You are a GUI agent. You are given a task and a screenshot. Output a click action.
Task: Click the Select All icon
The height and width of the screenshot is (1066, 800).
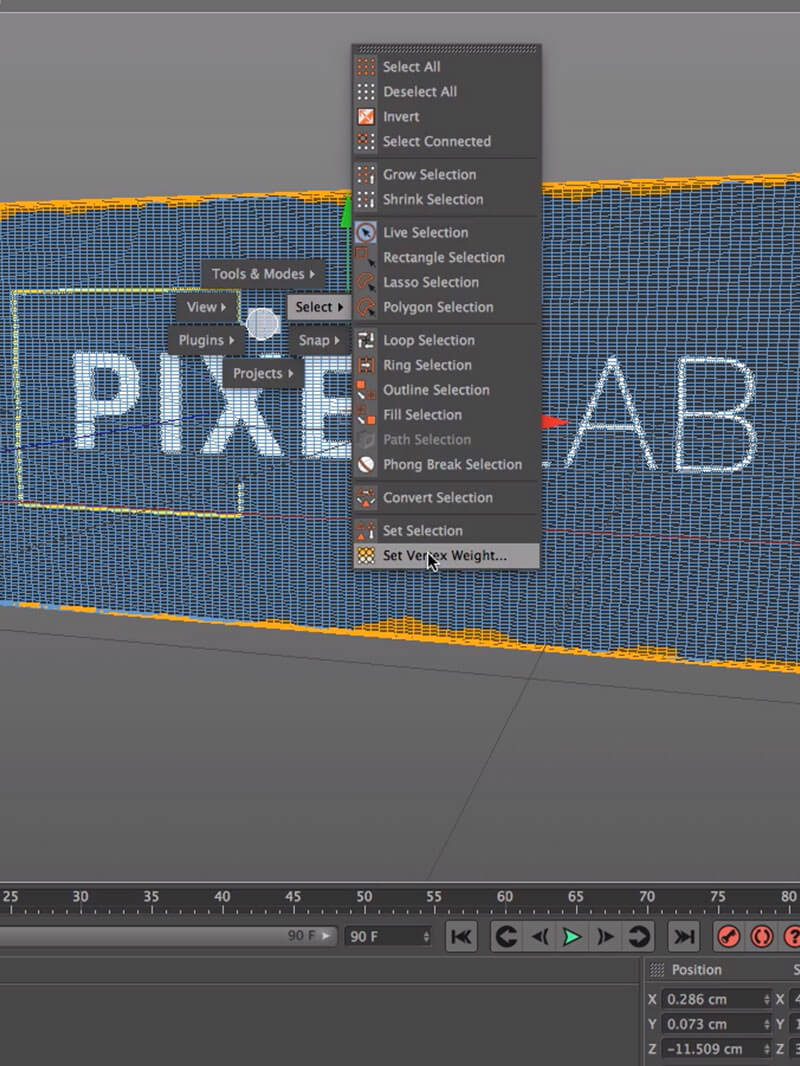(x=366, y=67)
